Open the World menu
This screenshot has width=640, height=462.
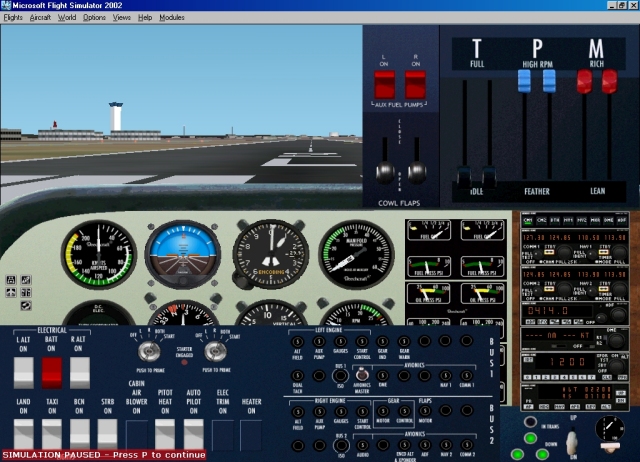67,18
